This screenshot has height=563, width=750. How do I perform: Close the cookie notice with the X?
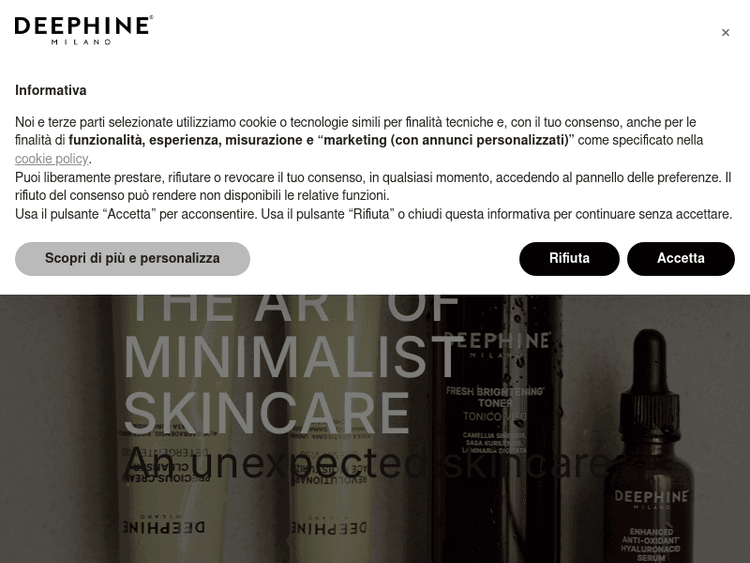725,33
